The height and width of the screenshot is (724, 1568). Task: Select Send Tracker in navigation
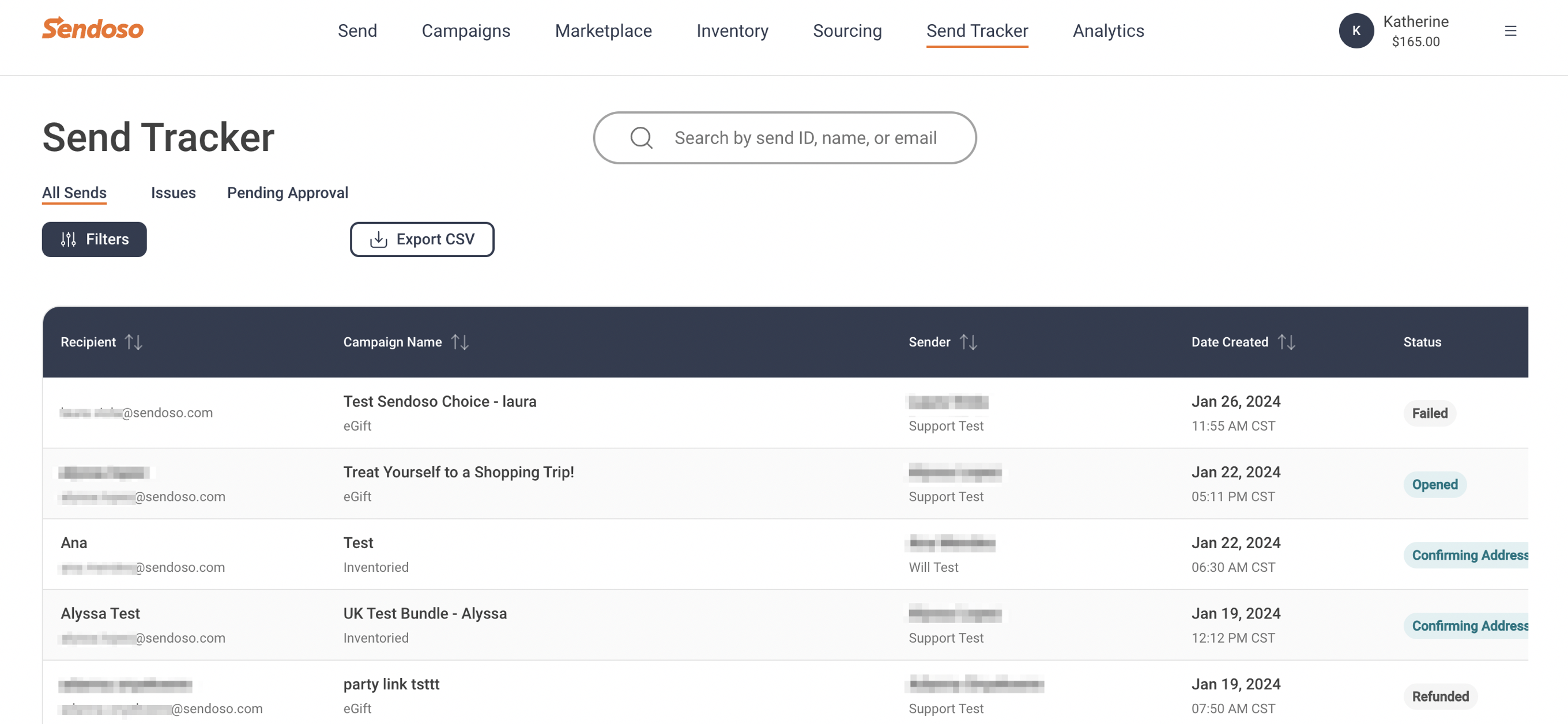[x=977, y=31]
